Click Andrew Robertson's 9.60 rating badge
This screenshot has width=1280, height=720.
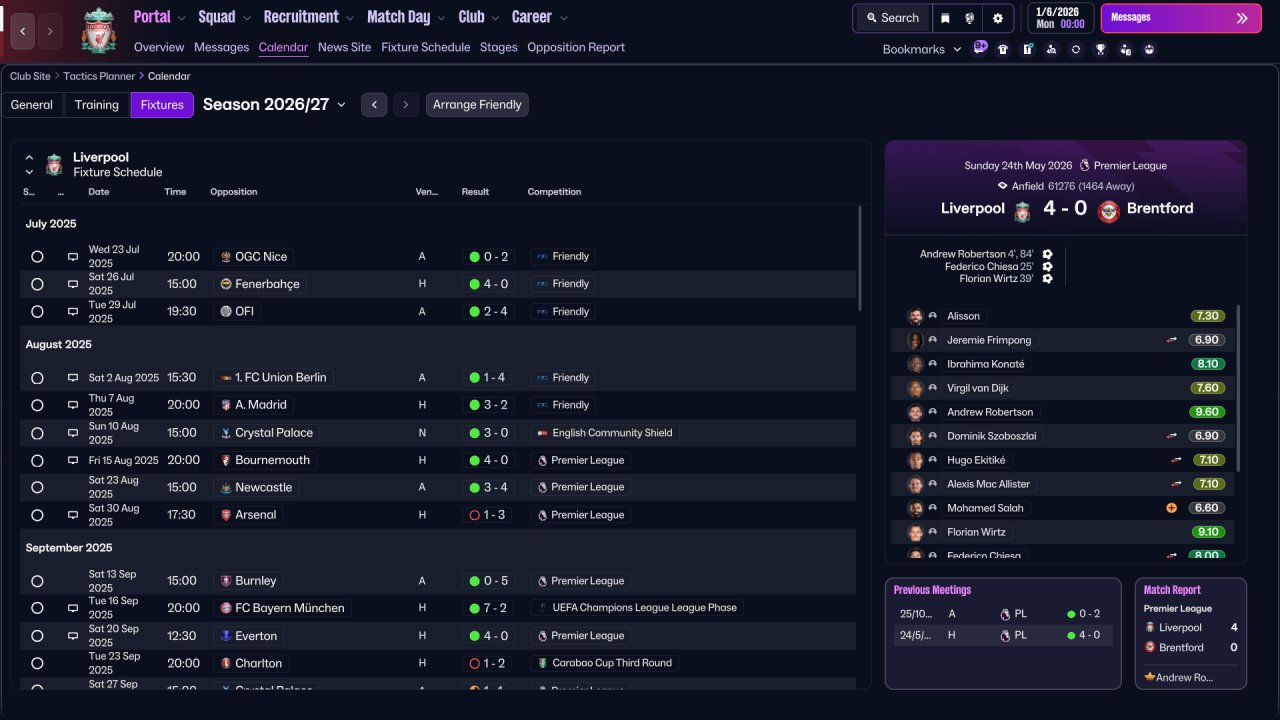(x=1207, y=412)
